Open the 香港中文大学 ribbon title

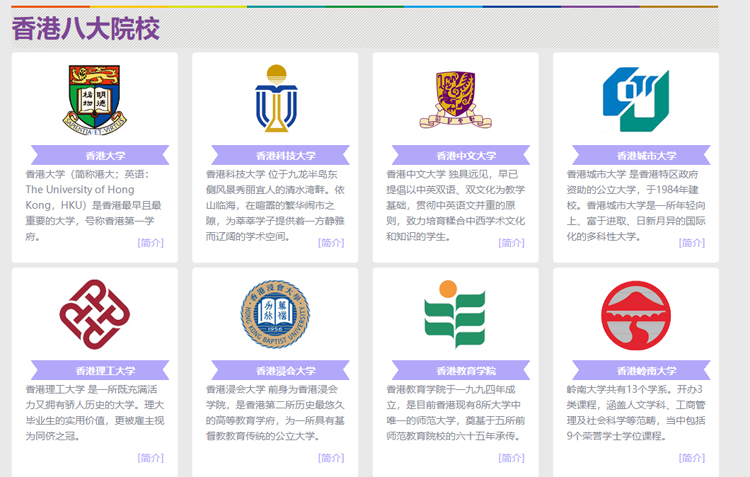461,155
